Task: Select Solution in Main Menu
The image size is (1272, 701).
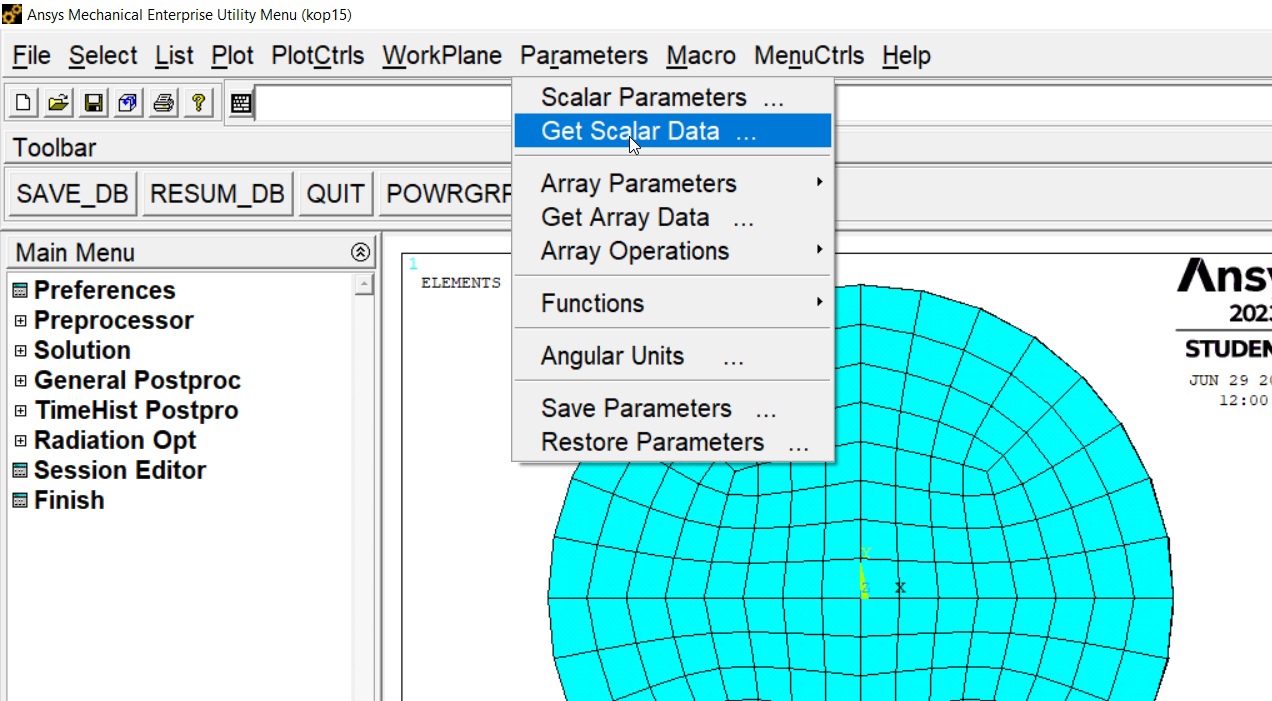Action: tap(82, 351)
